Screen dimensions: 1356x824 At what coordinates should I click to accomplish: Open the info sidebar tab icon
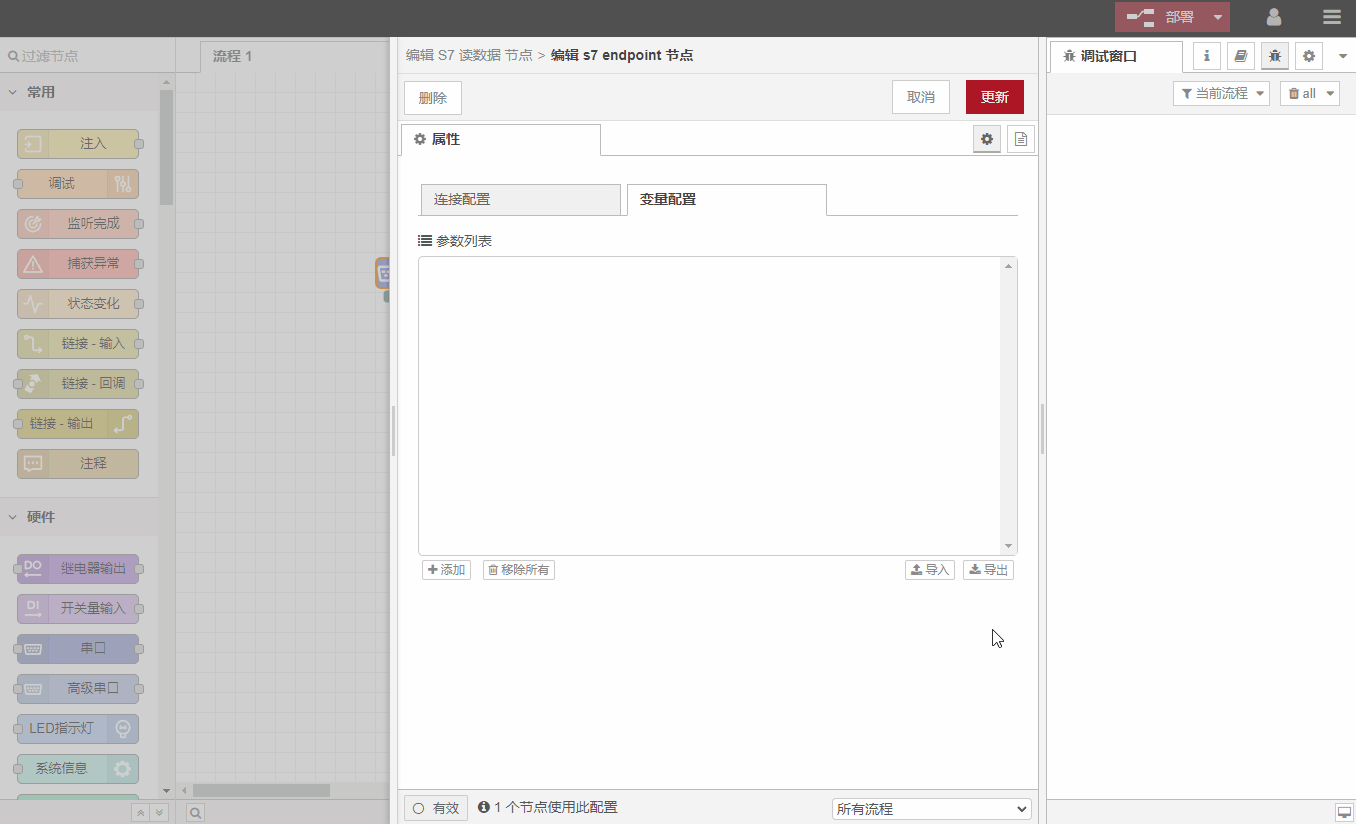click(1207, 56)
